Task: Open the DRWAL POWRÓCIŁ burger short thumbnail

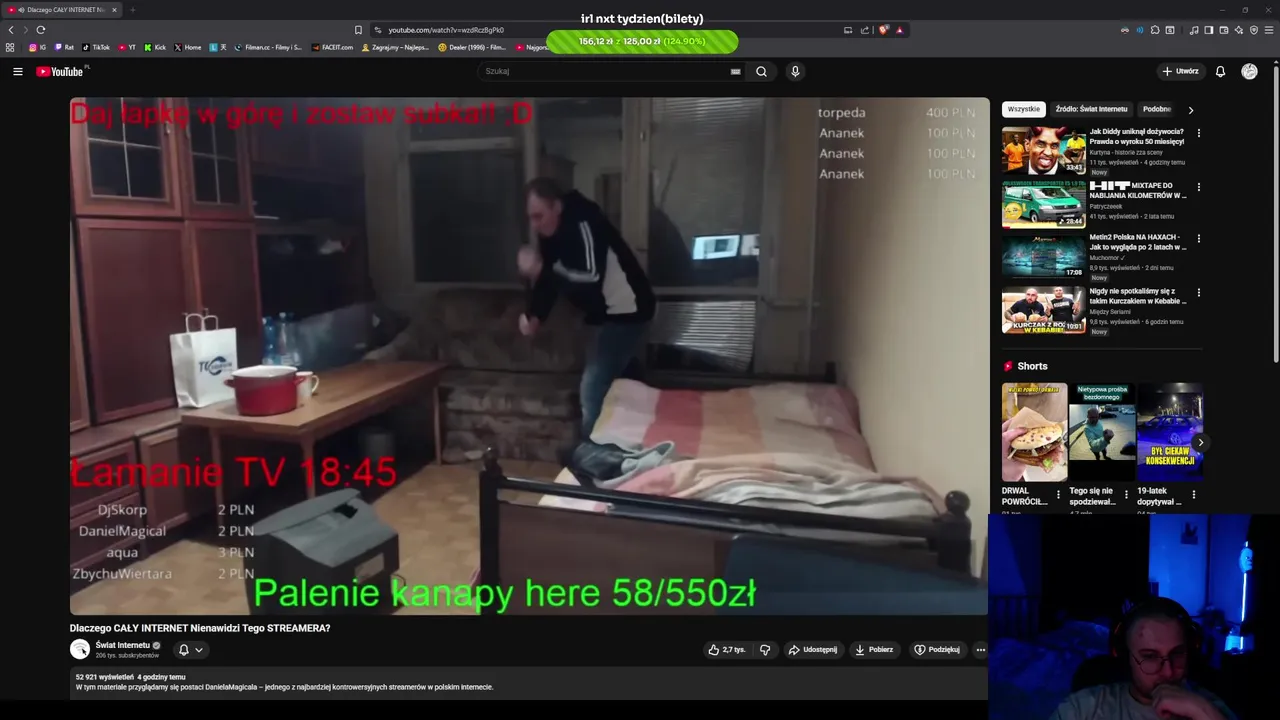Action: point(1034,432)
